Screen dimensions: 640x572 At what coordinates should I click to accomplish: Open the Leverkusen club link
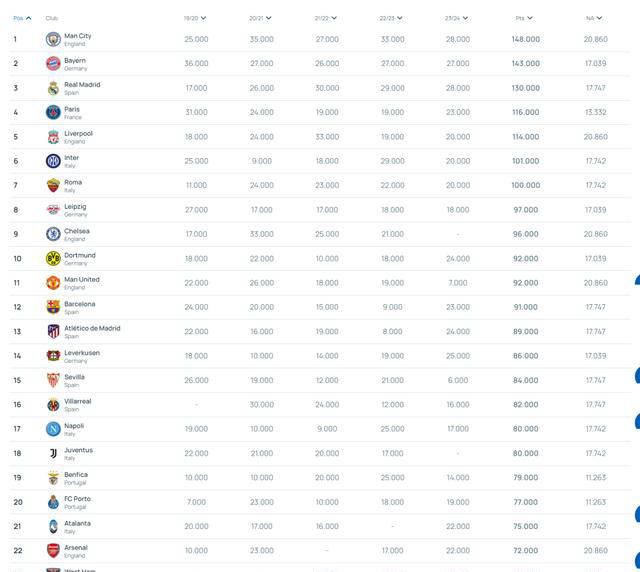tap(81, 353)
